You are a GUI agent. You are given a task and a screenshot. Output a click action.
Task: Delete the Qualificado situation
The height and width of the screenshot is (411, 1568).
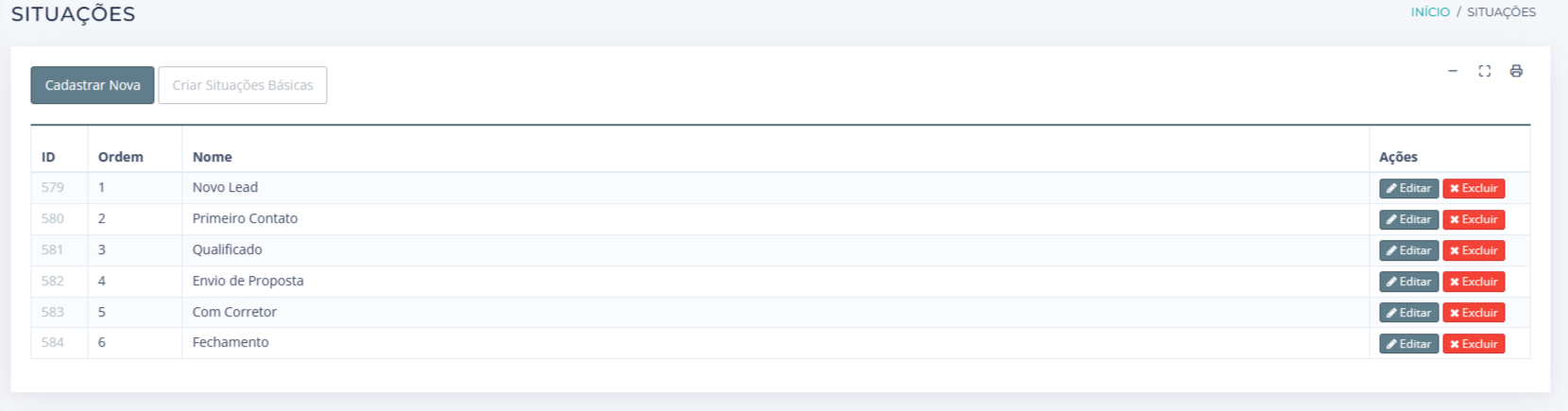pos(1474,250)
